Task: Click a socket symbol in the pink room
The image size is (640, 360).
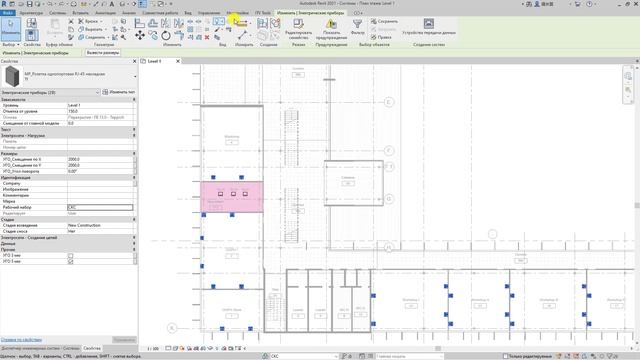Action: 233,194
